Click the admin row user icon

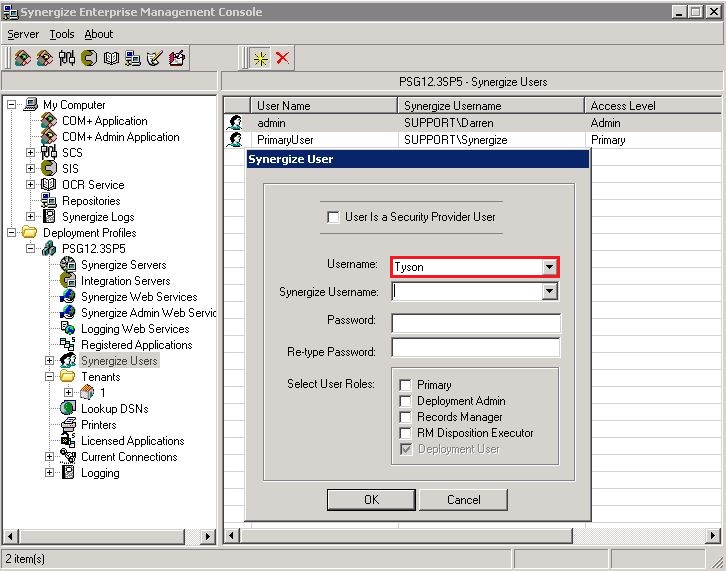tap(235, 123)
